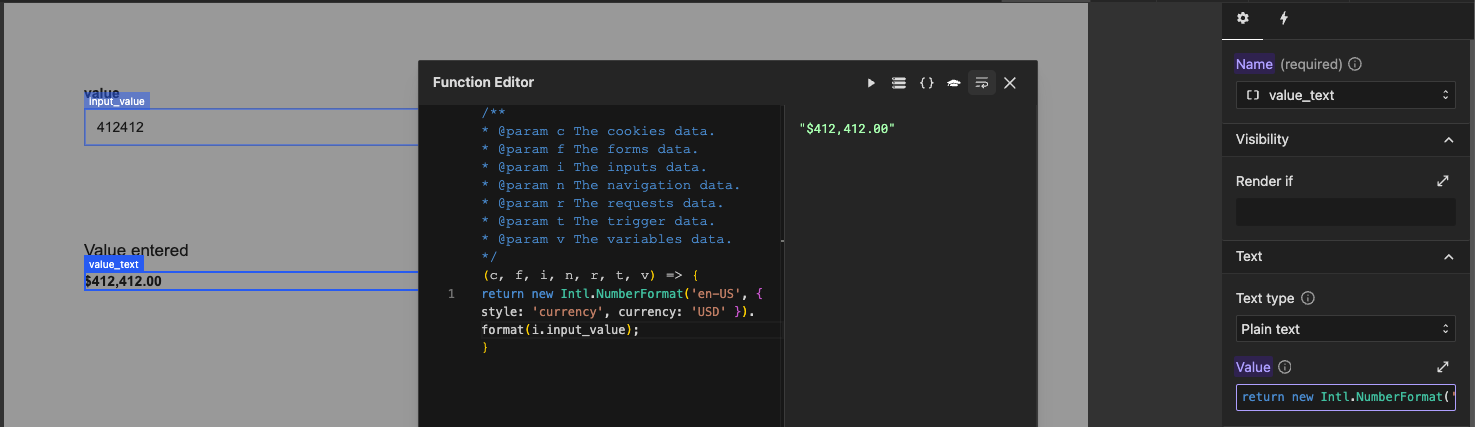This screenshot has height=427, width=1475.
Task: Click the code line 'format(i.input_value);'
Action: [x=560, y=329]
